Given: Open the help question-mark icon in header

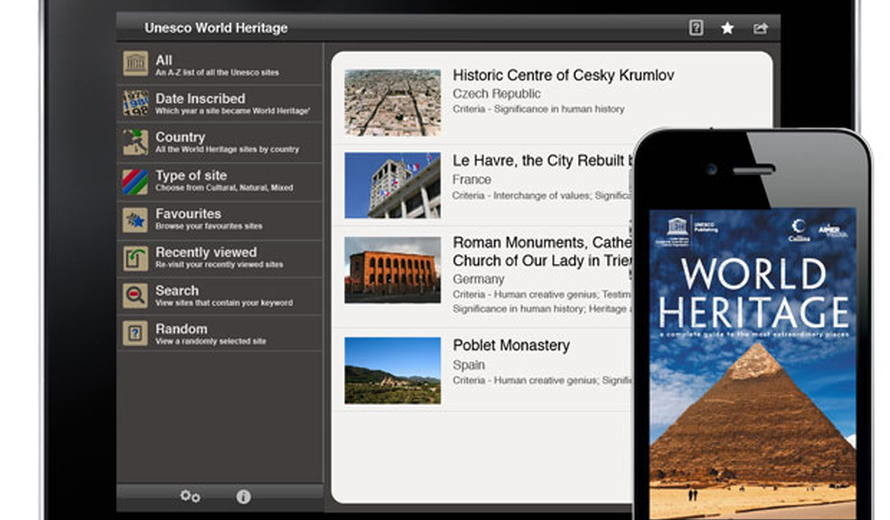Looking at the screenshot, I should click(696, 28).
